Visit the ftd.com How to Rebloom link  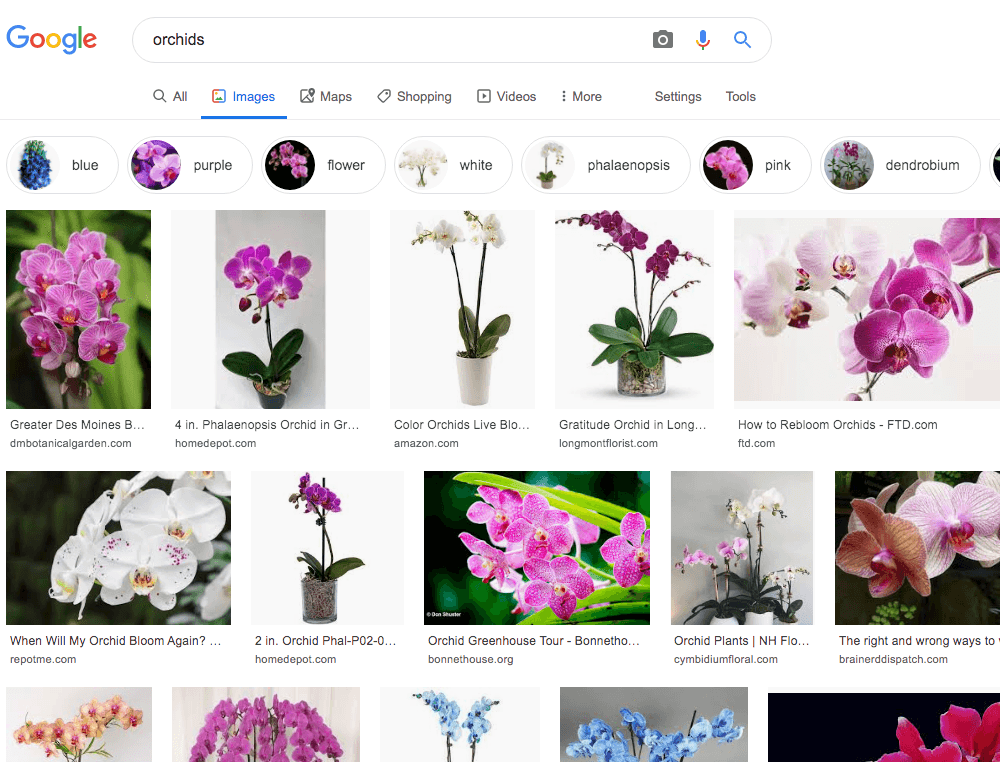pyautogui.click(x=837, y=425)
